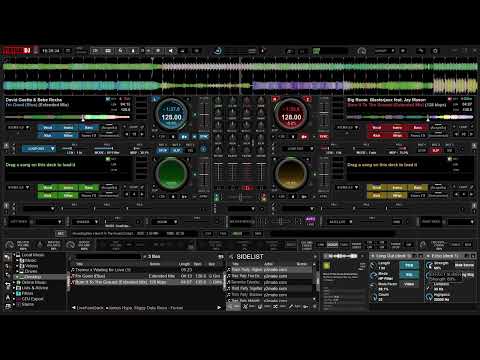Select the 'I'm Good (Blue)' track row
This screenshot has width=480, height=360.
click(147, 276)
